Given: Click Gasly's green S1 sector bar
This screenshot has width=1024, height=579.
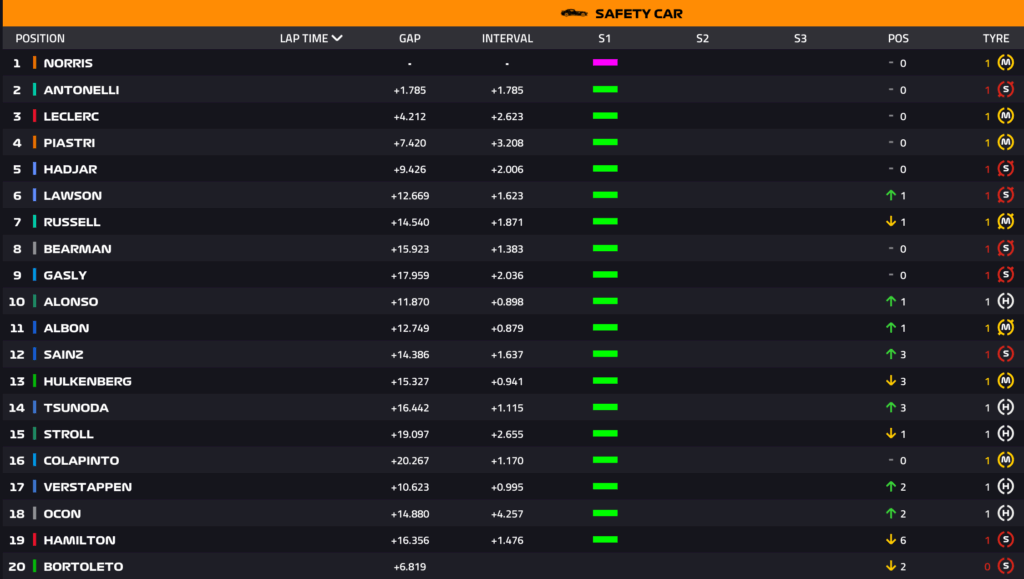Looking at the screenshot, I should 605,275.
